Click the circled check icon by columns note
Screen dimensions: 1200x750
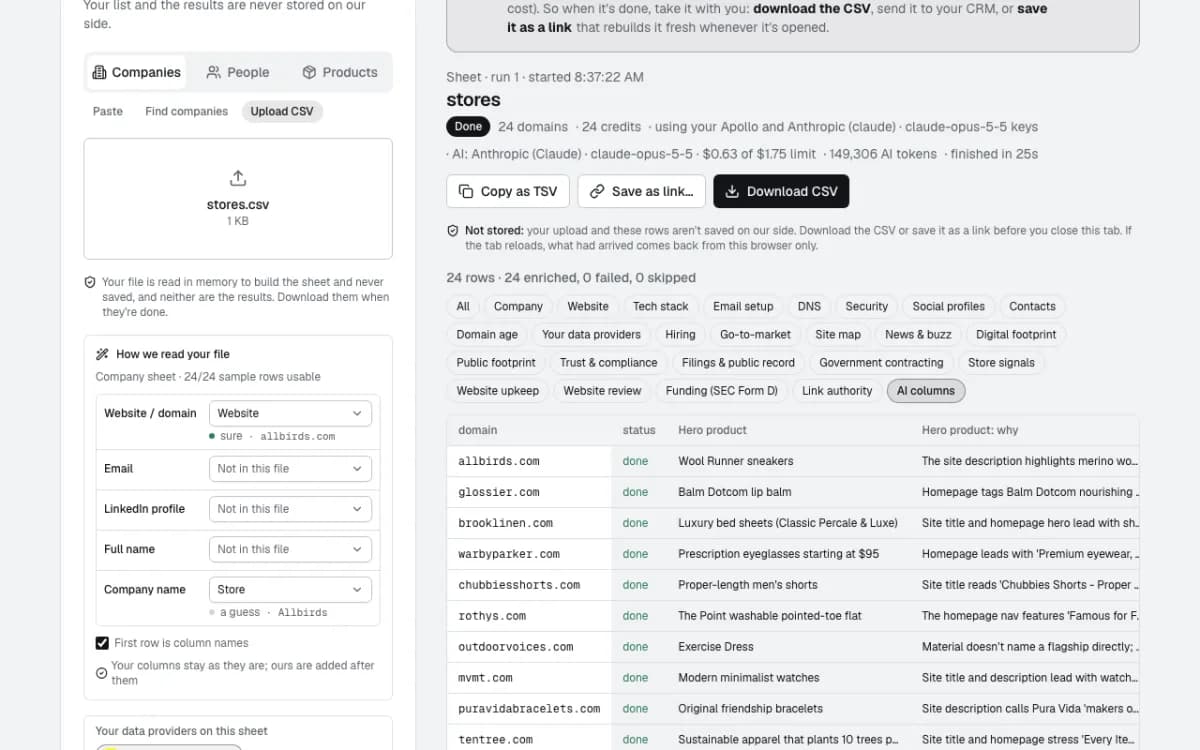click(102, 673)
